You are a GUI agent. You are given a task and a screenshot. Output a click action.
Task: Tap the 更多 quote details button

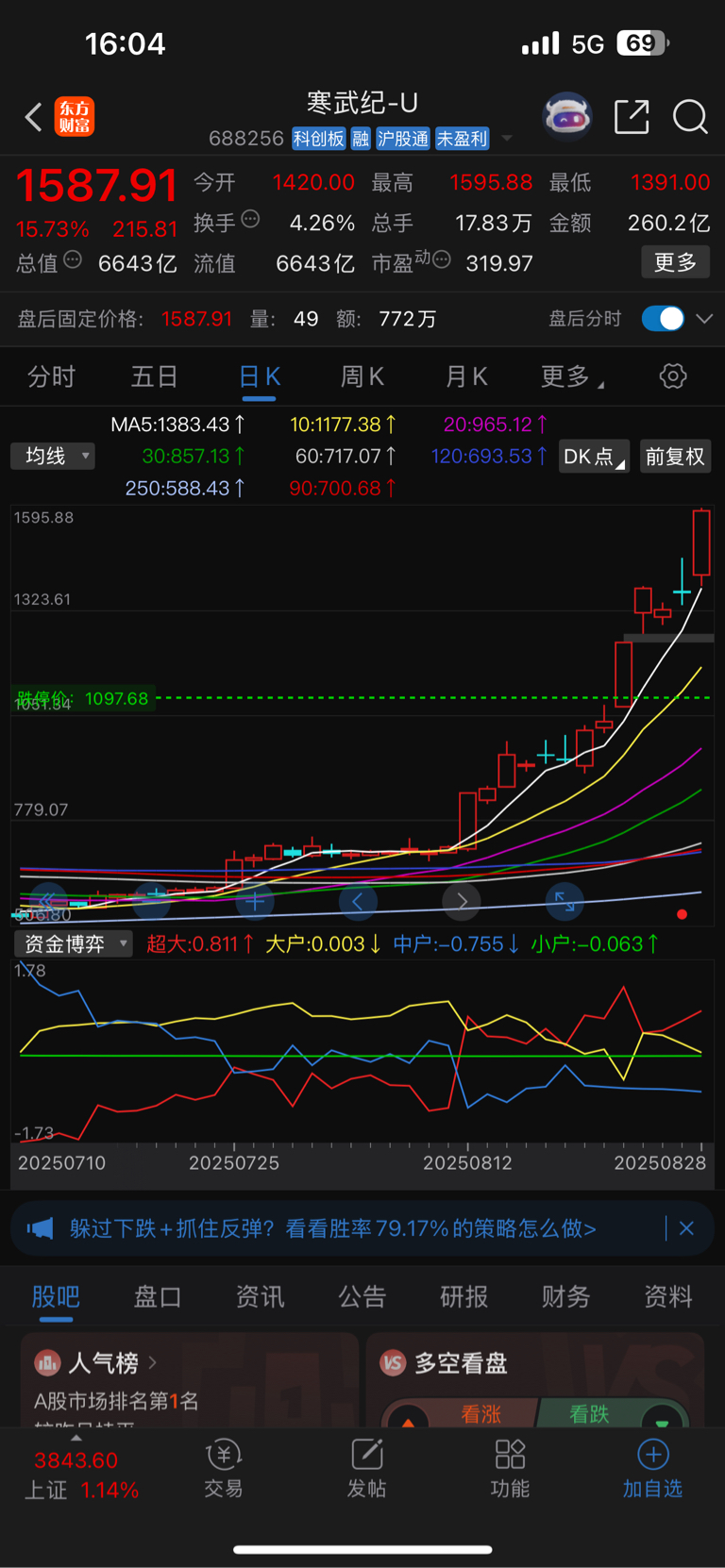point(676,262)
